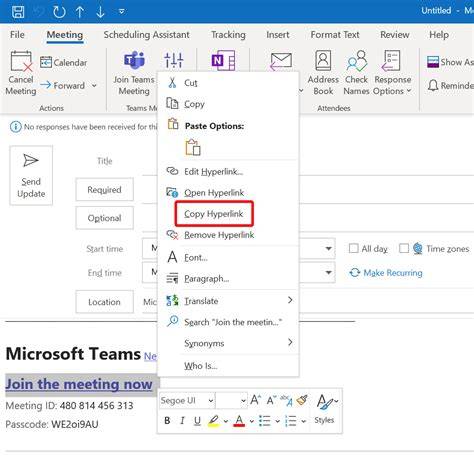474x459 pixels.
Task: Expand Synonyms submenu
Action: click(228, 343)
